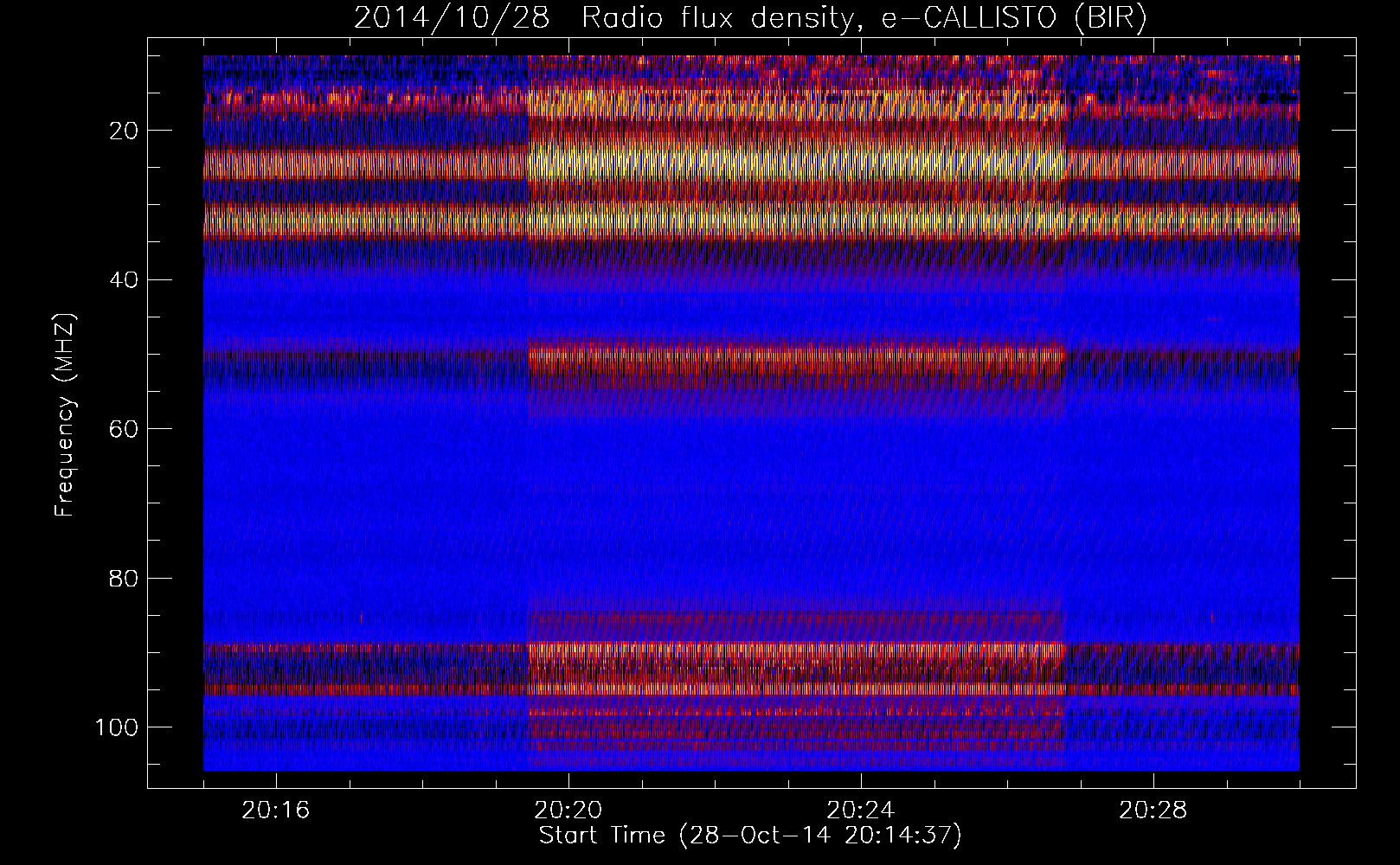Click the 'Start Time (28-Oct-14 20:14:37)' label
This screenshot has width=1400, height=865.
750,836
